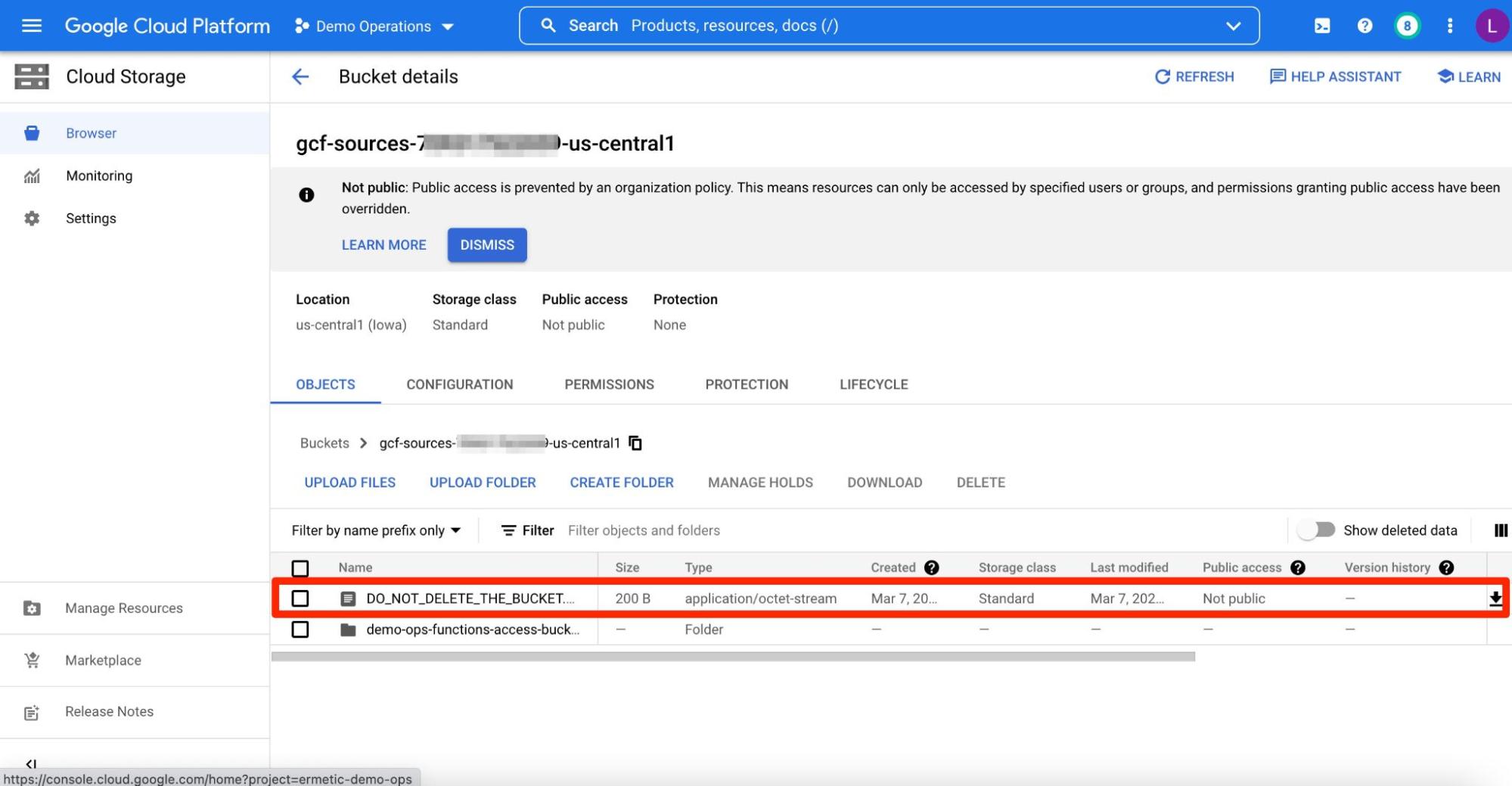The image size is (1512, 786).
Task: Open the three-dot settings menu
Action: click(x=1450, y=26)
